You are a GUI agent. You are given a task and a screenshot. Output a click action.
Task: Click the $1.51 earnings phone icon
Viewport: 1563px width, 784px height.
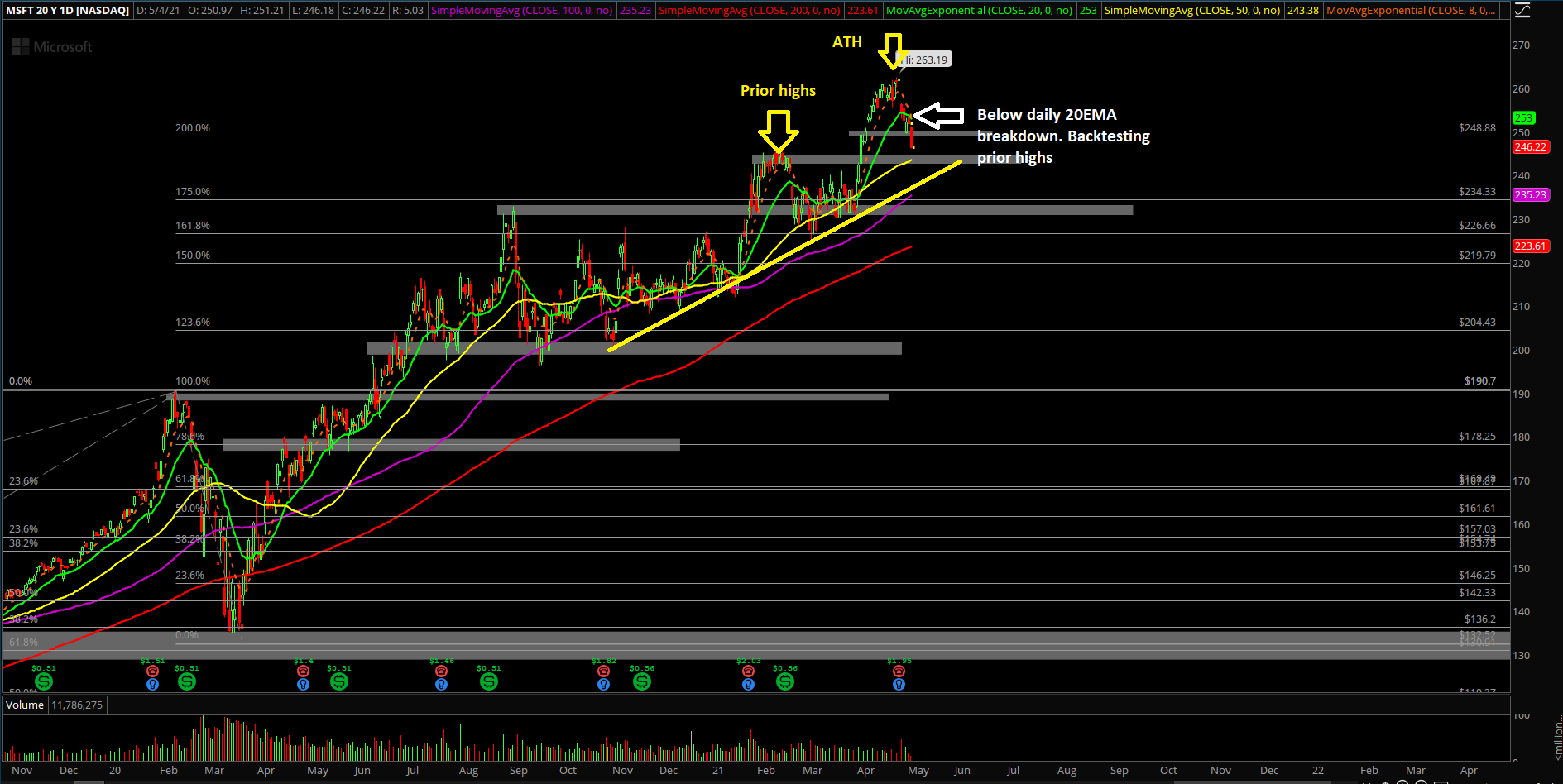(x=152, y=672)
